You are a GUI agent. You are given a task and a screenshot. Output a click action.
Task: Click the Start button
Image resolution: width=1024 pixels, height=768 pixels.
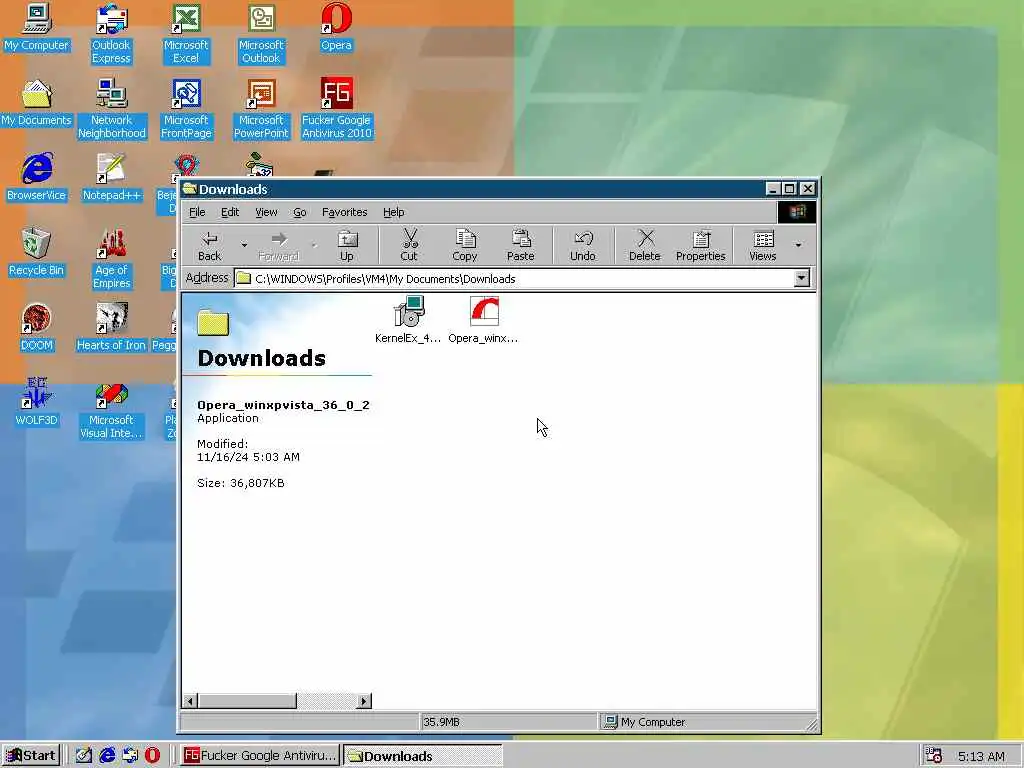31,756
